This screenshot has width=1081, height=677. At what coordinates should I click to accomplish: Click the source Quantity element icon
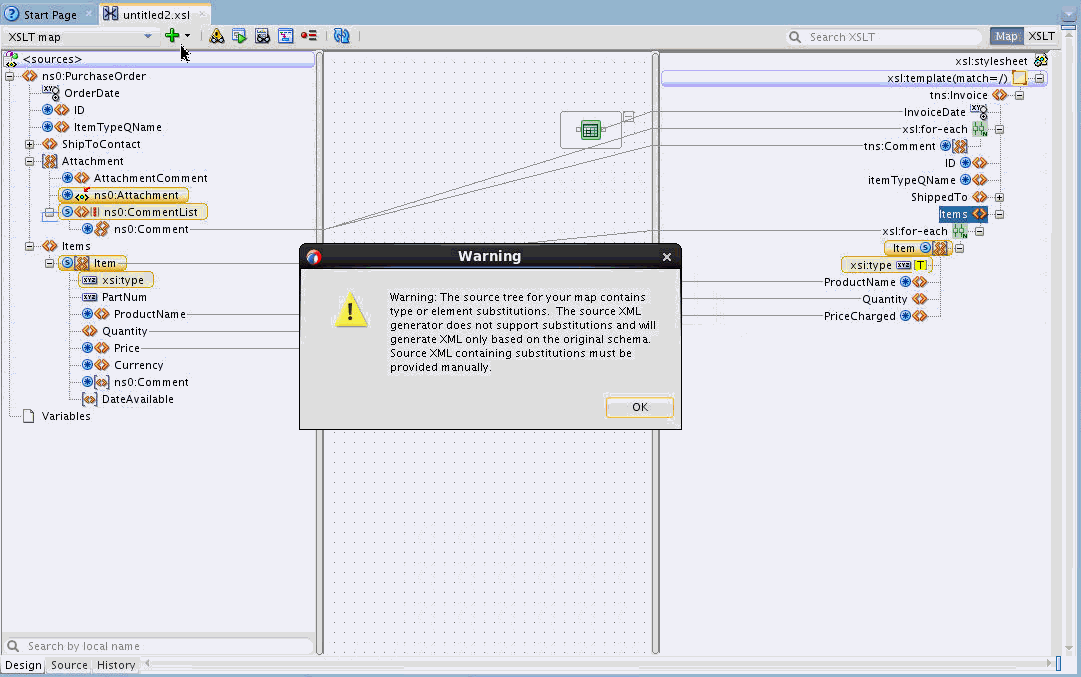pyautogui.click(x=89, y=331)
